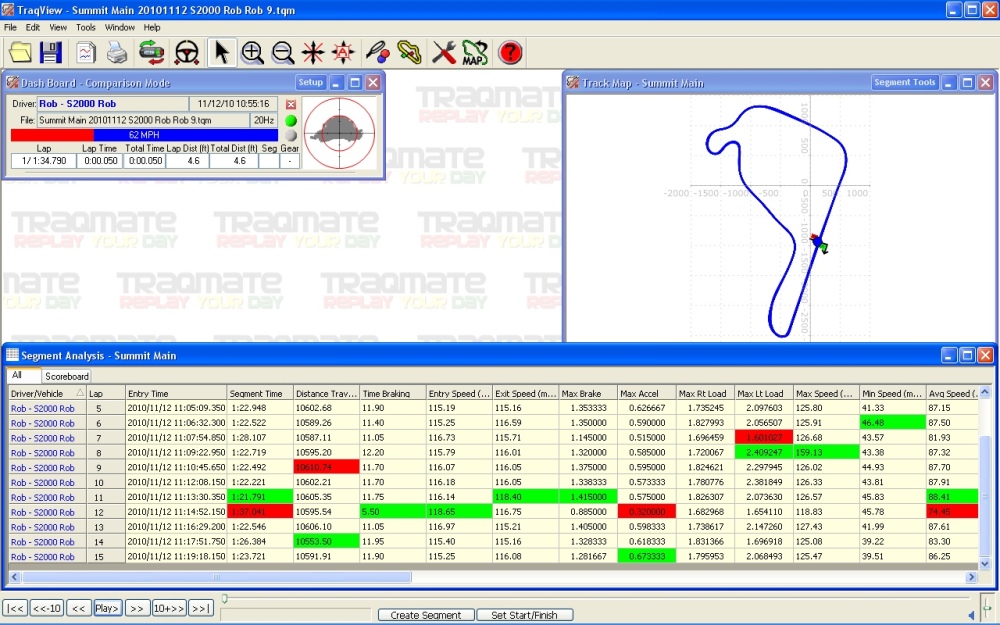The height and width of the screenshot is (625, 1000).
Task: Open settings with wrench and screwdriver icon
Action: point(443,52)
